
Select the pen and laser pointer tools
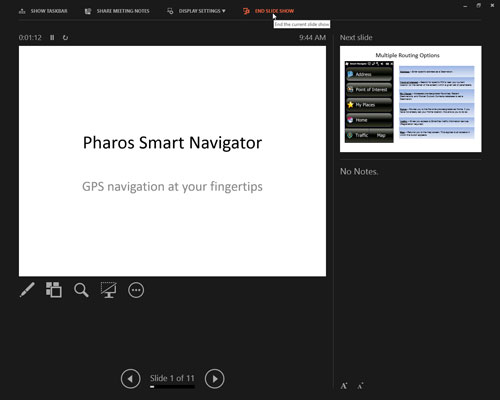click(x=27, y=290)
